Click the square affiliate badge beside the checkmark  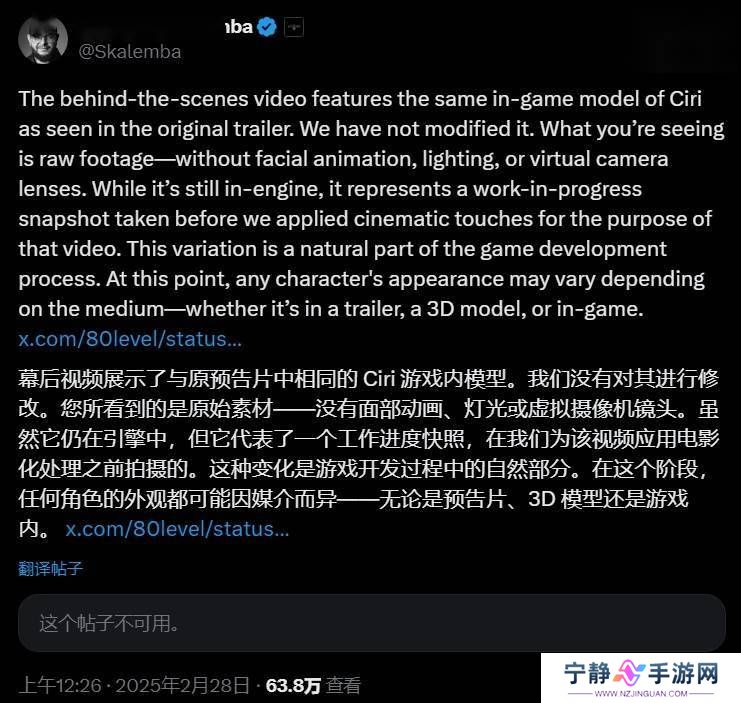pos(293,27)
